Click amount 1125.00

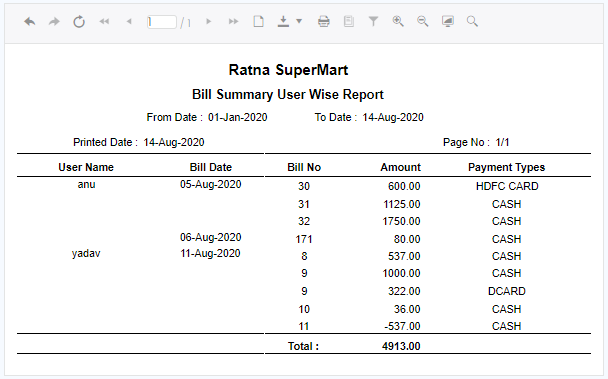click(402, 204)
